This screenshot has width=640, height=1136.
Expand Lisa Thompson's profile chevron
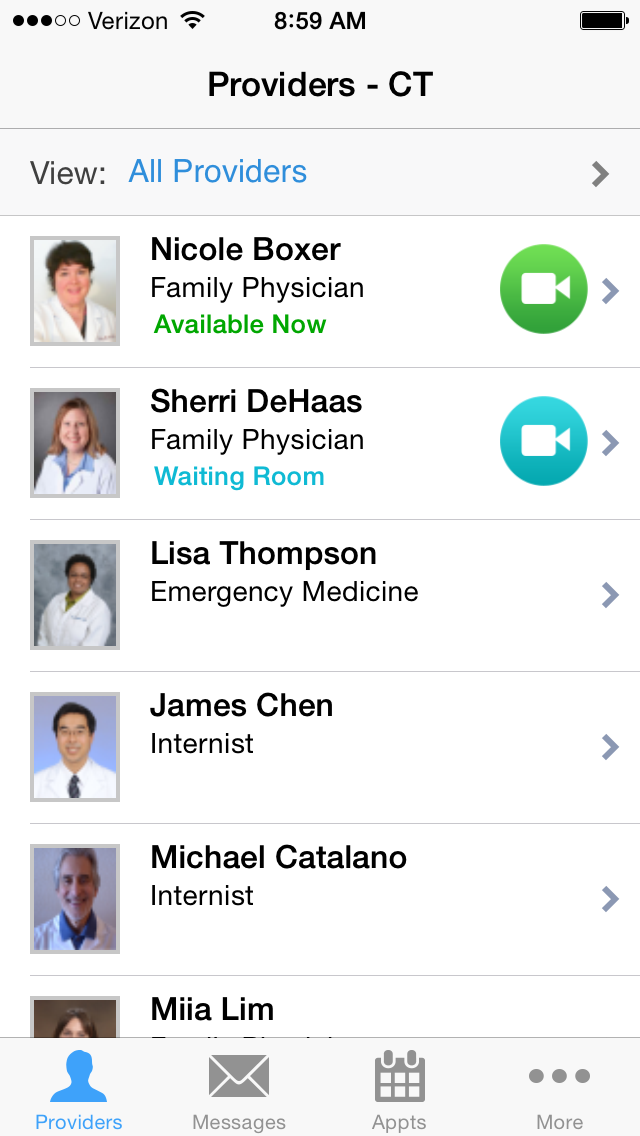click(x=610, y=595)
